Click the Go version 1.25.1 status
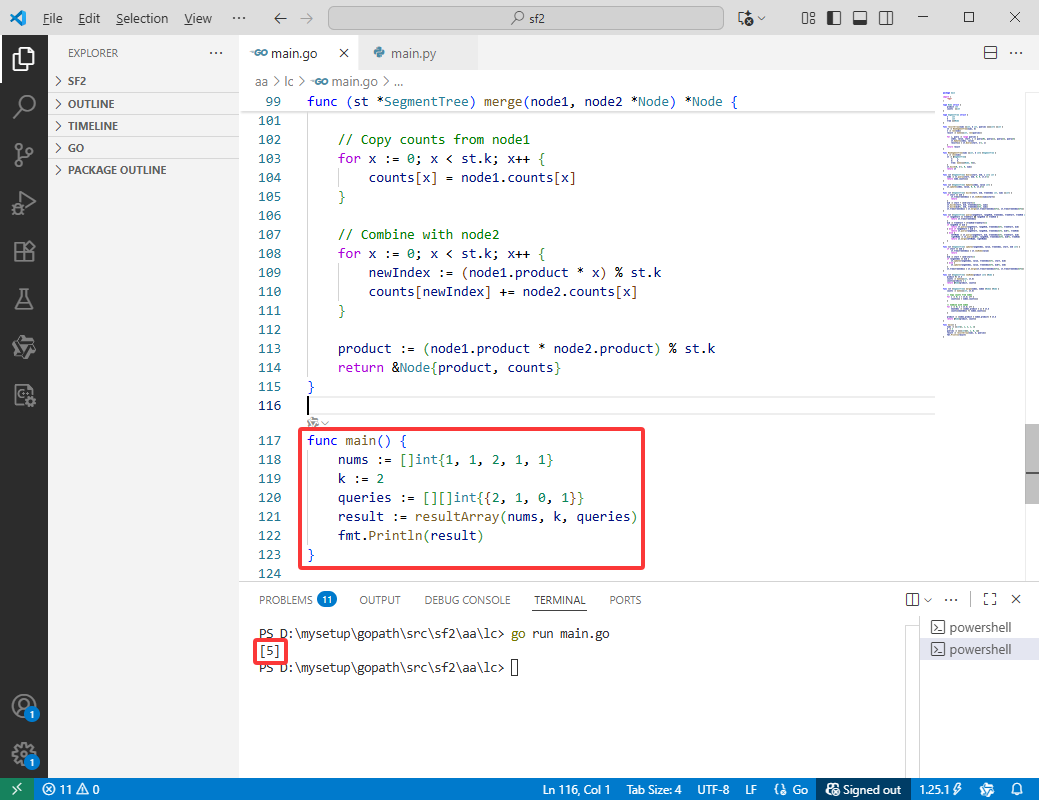 click(940, 789)
